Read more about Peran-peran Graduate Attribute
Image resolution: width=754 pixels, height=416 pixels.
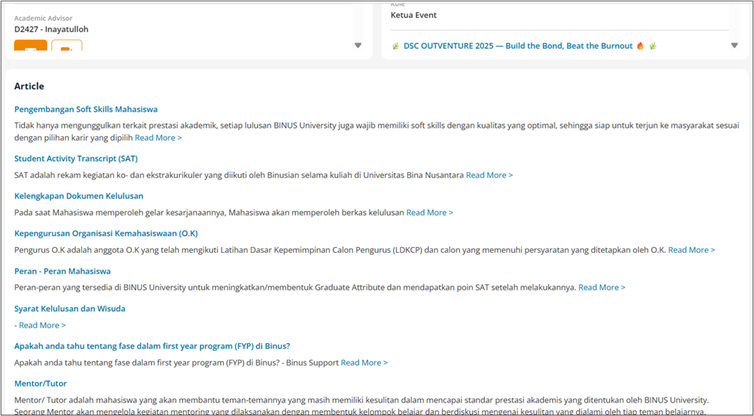(x=602, y=288)
